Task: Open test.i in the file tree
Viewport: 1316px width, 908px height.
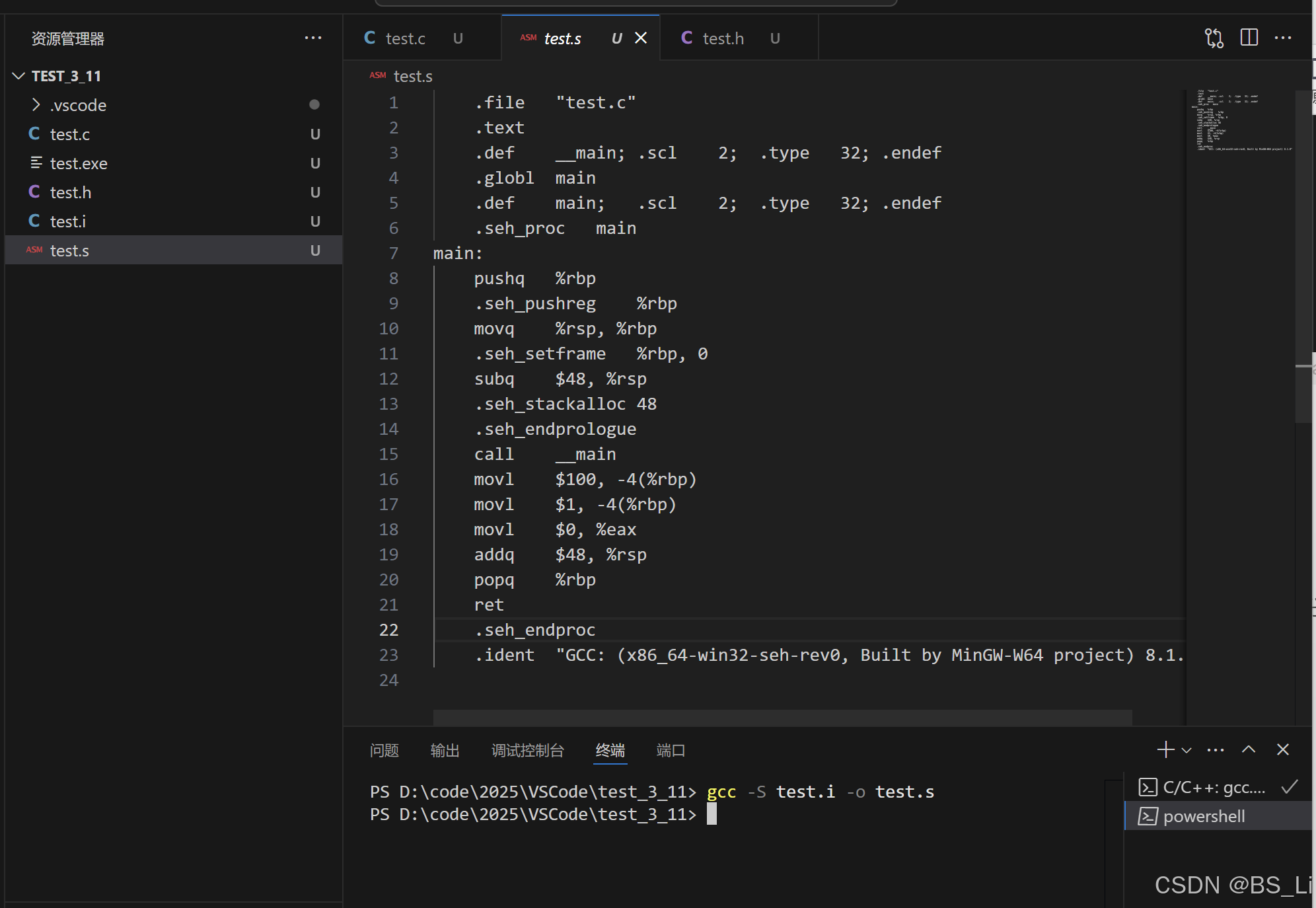Action: click(67, 221)
